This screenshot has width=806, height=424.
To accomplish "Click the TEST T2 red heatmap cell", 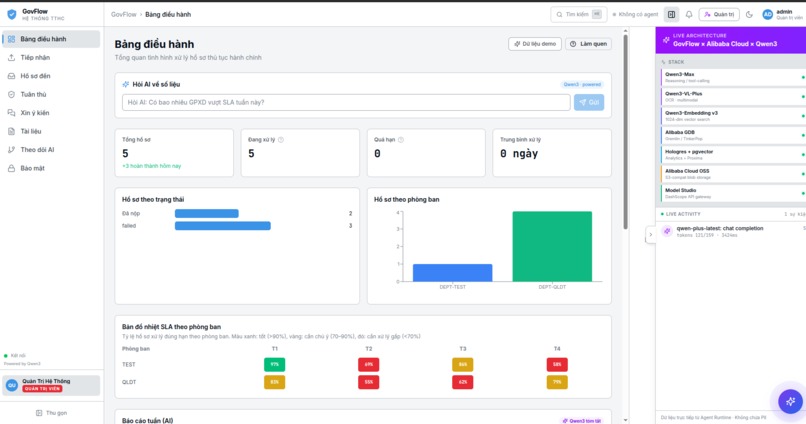I will click(369, 364).
